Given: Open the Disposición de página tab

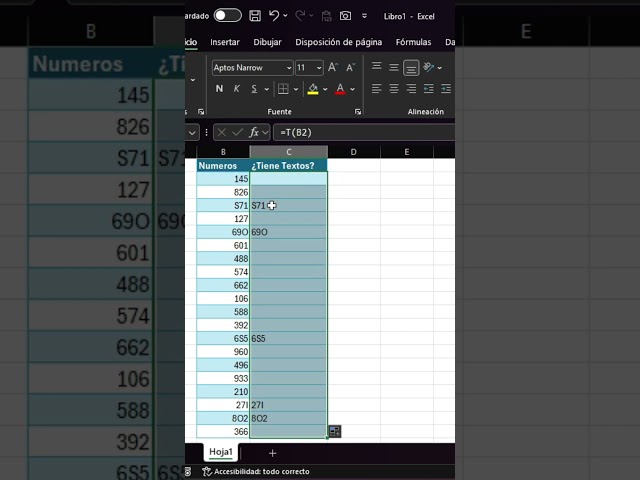Looking at the screenshot, I should [x=339, y=42].
